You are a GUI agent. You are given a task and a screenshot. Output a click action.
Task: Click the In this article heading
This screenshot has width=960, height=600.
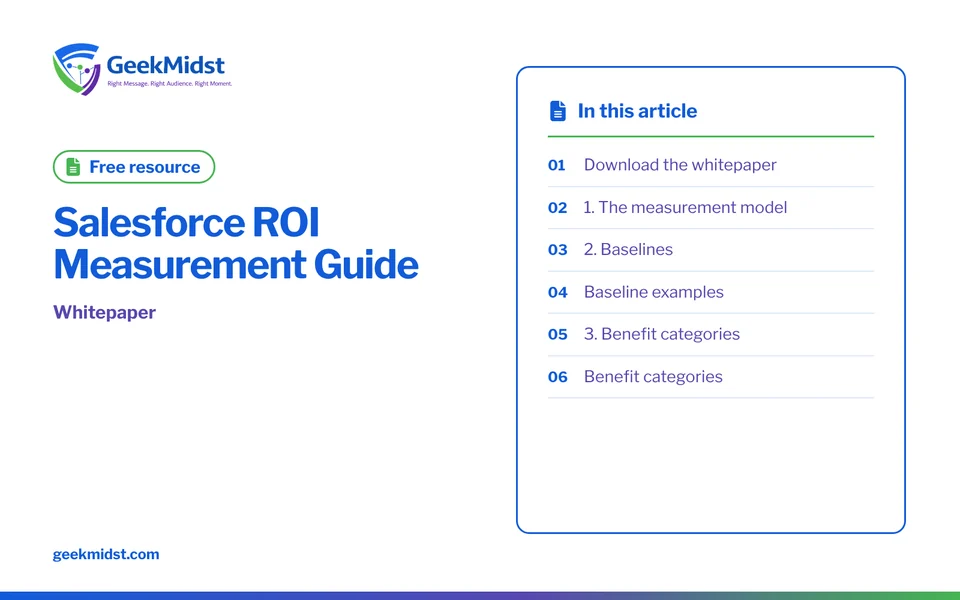click(637, 111)
